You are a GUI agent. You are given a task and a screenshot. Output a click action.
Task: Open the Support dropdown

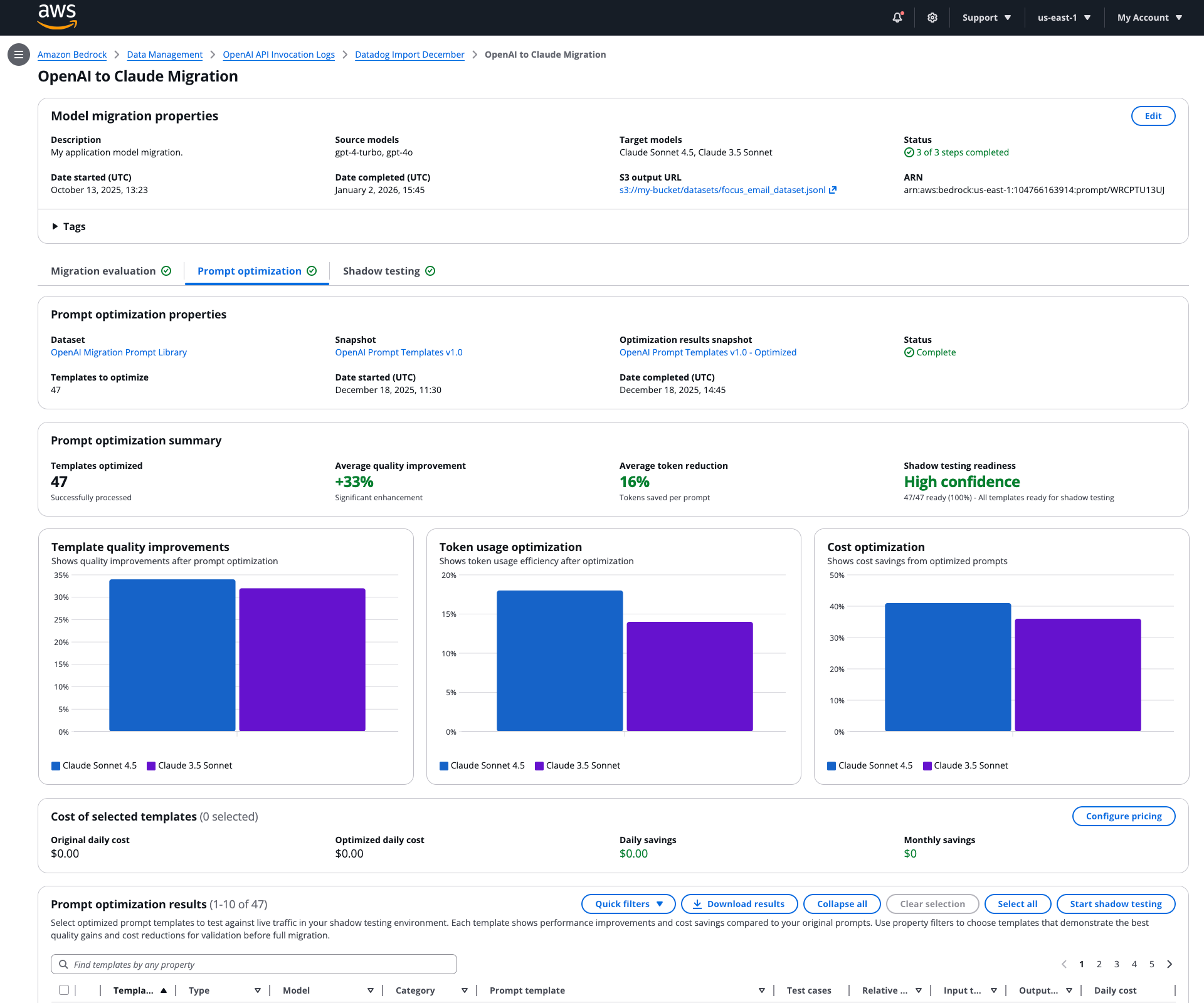[987, 18]
